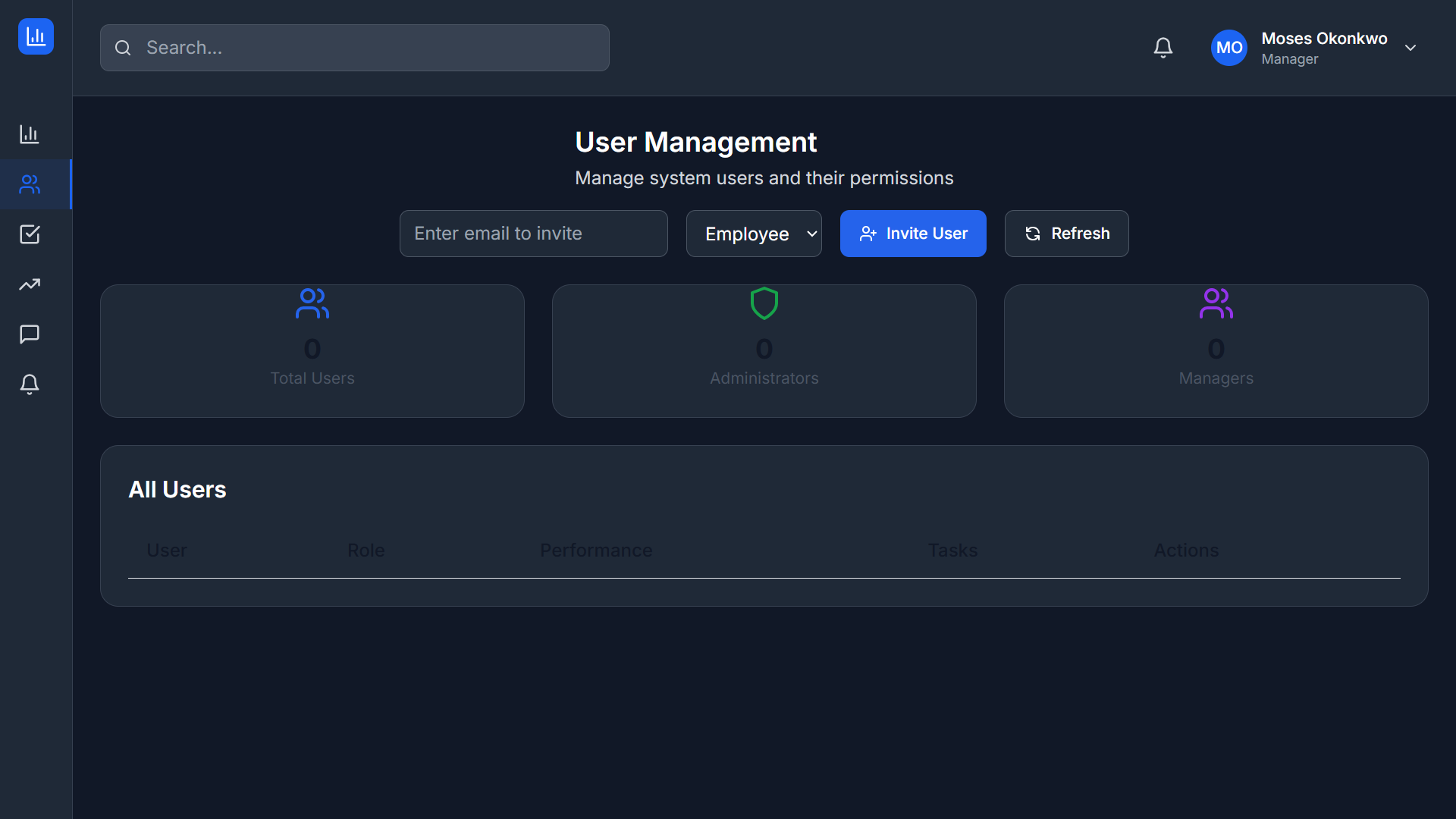The height and width of the screenshot is (819, 1456).
Task: Click the Managers card icon
Action: click(x=1216, y=303)
